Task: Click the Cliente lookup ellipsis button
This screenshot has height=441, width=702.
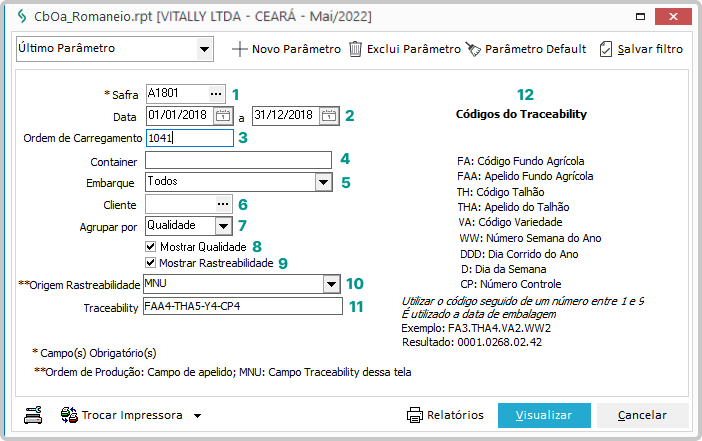Action: (224, 204)
